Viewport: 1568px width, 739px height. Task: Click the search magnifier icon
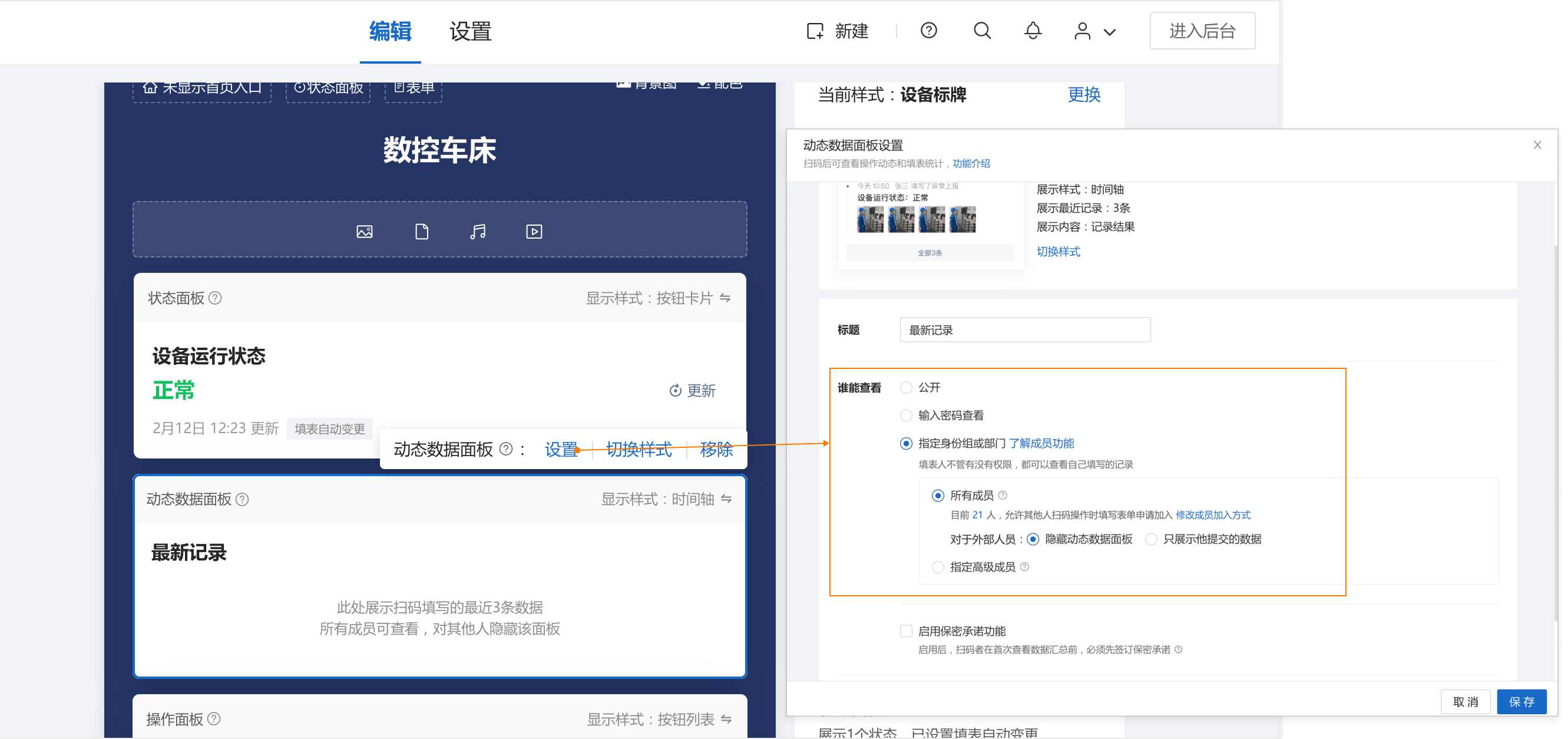(x=982, y=31)
